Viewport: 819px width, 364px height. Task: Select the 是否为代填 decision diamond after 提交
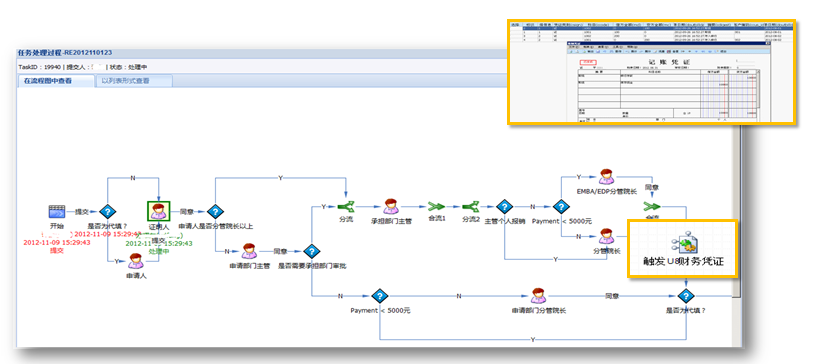[x=107, y=212]
